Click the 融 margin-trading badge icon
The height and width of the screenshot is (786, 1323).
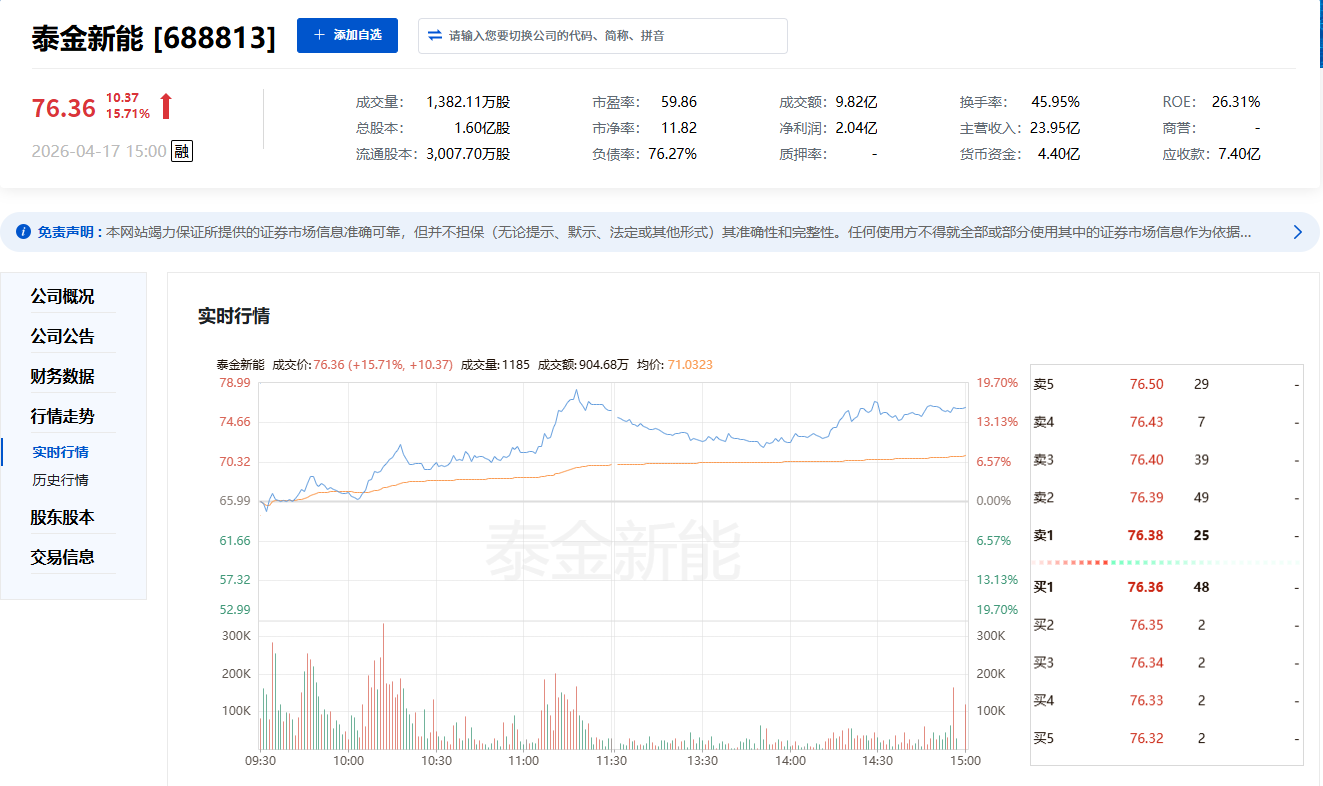coord(181,151)
